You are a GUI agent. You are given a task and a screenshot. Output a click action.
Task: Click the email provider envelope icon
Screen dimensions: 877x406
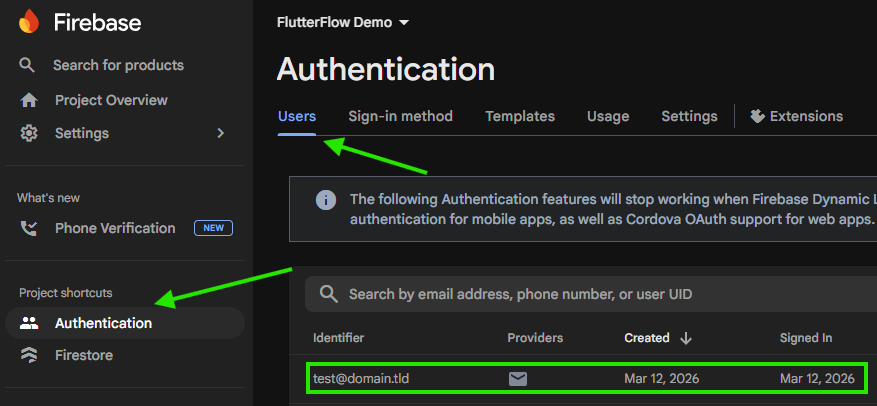click(518, 379)
